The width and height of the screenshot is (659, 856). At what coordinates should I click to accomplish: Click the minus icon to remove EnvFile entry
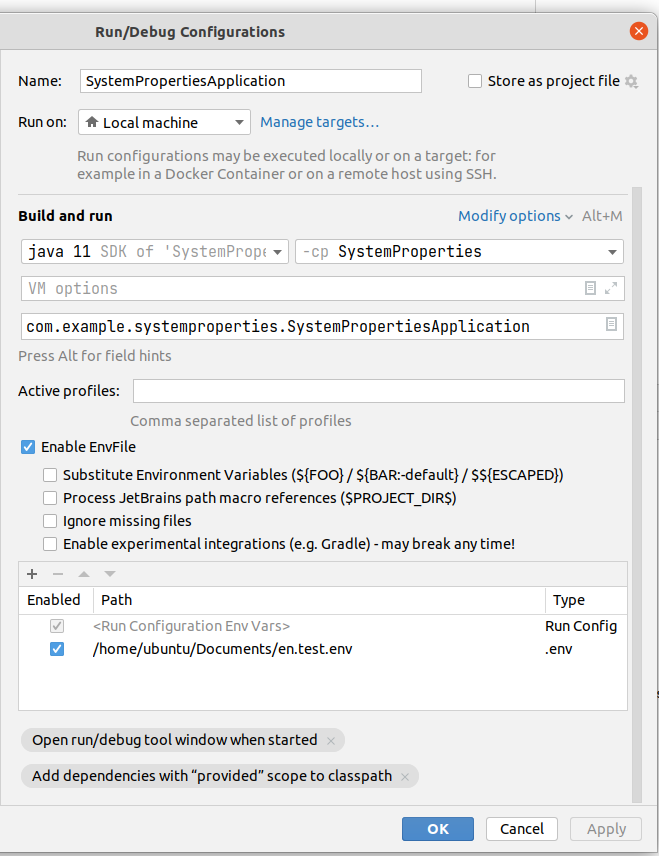coord(58,574)
